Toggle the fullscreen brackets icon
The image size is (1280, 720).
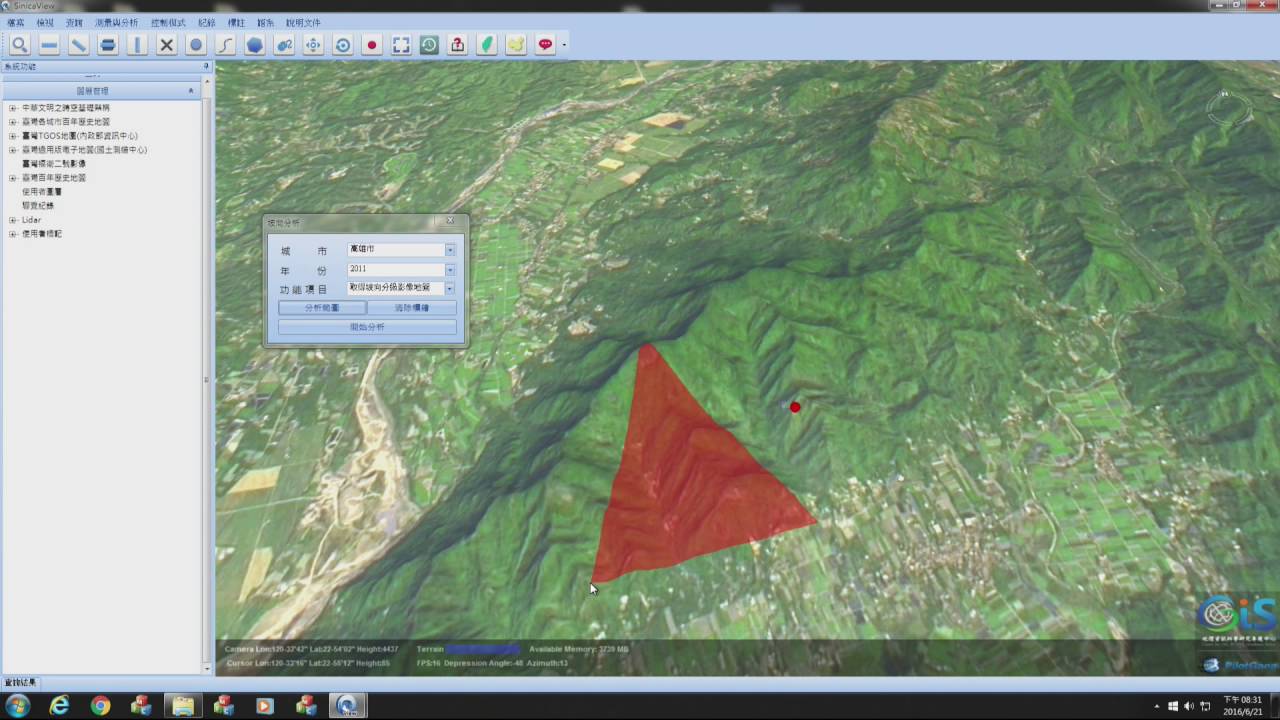(x=401, y=45)
